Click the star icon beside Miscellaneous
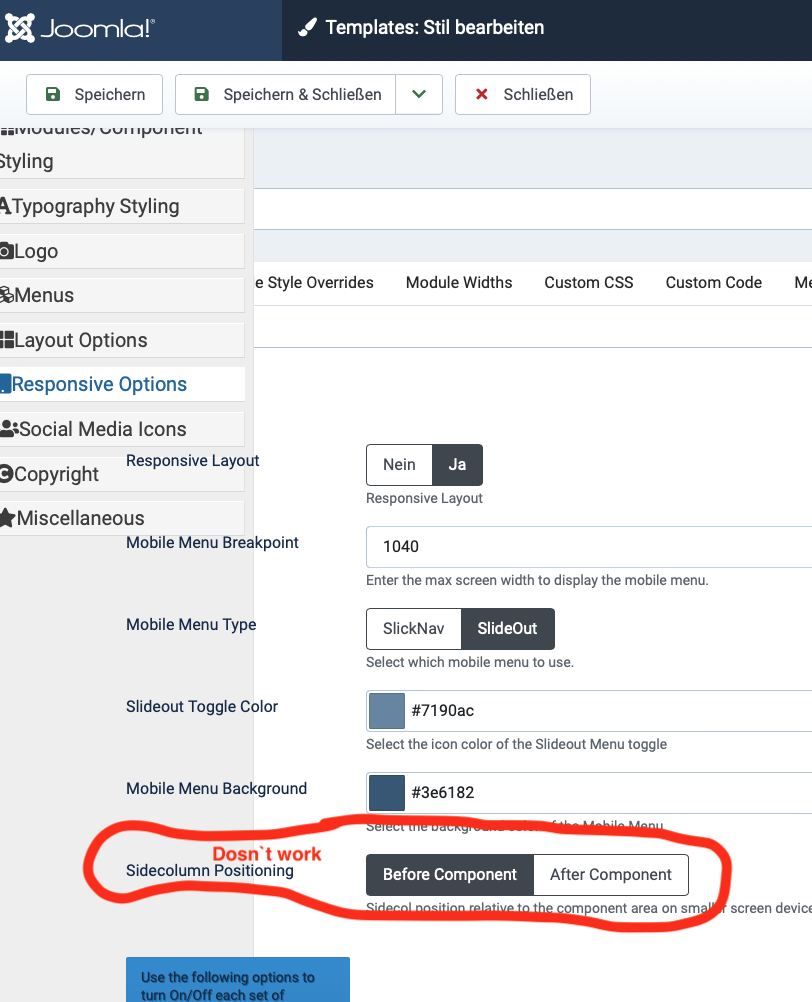The image size is (812, 1002). pos(7,518)
